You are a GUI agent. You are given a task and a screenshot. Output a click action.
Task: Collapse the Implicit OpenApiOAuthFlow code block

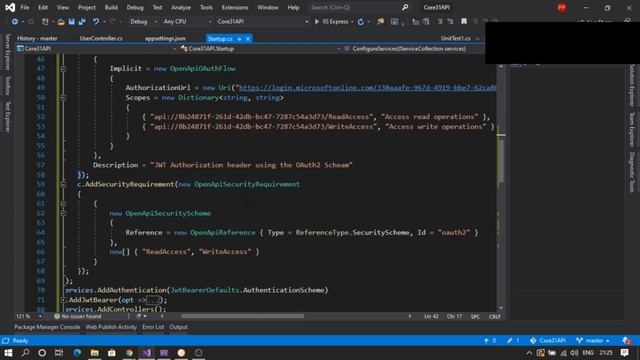click(63, 69)
